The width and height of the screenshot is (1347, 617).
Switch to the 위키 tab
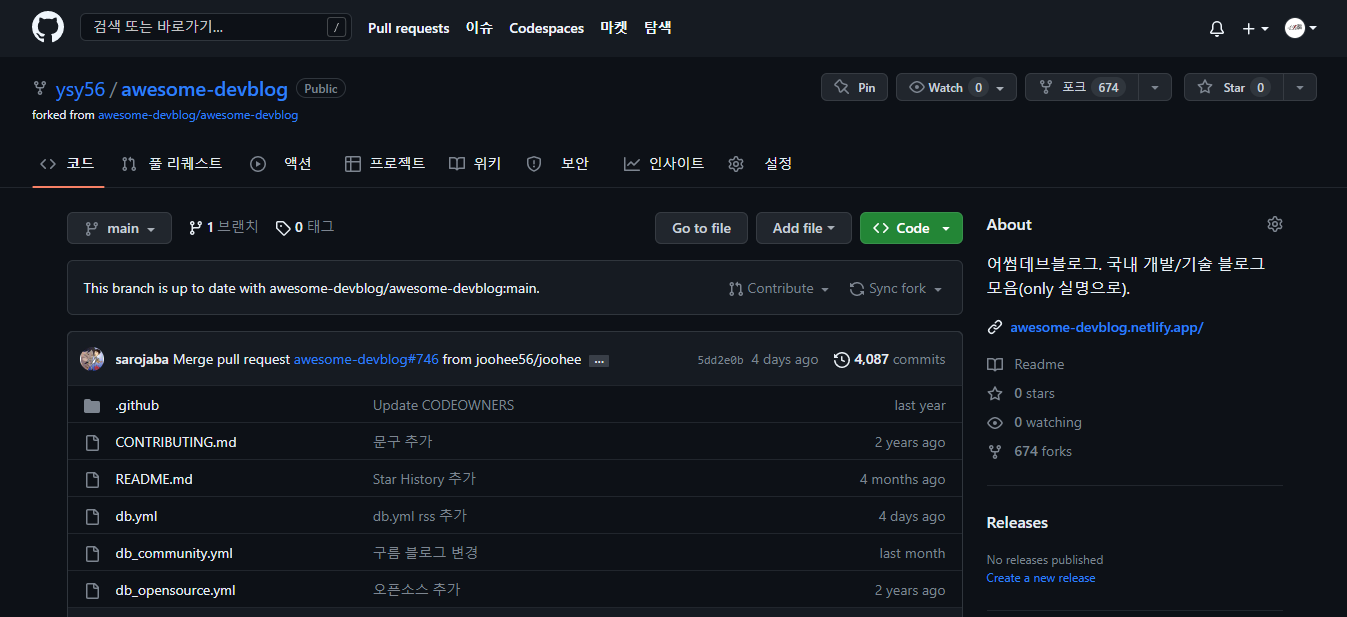(x=475, y=163)
